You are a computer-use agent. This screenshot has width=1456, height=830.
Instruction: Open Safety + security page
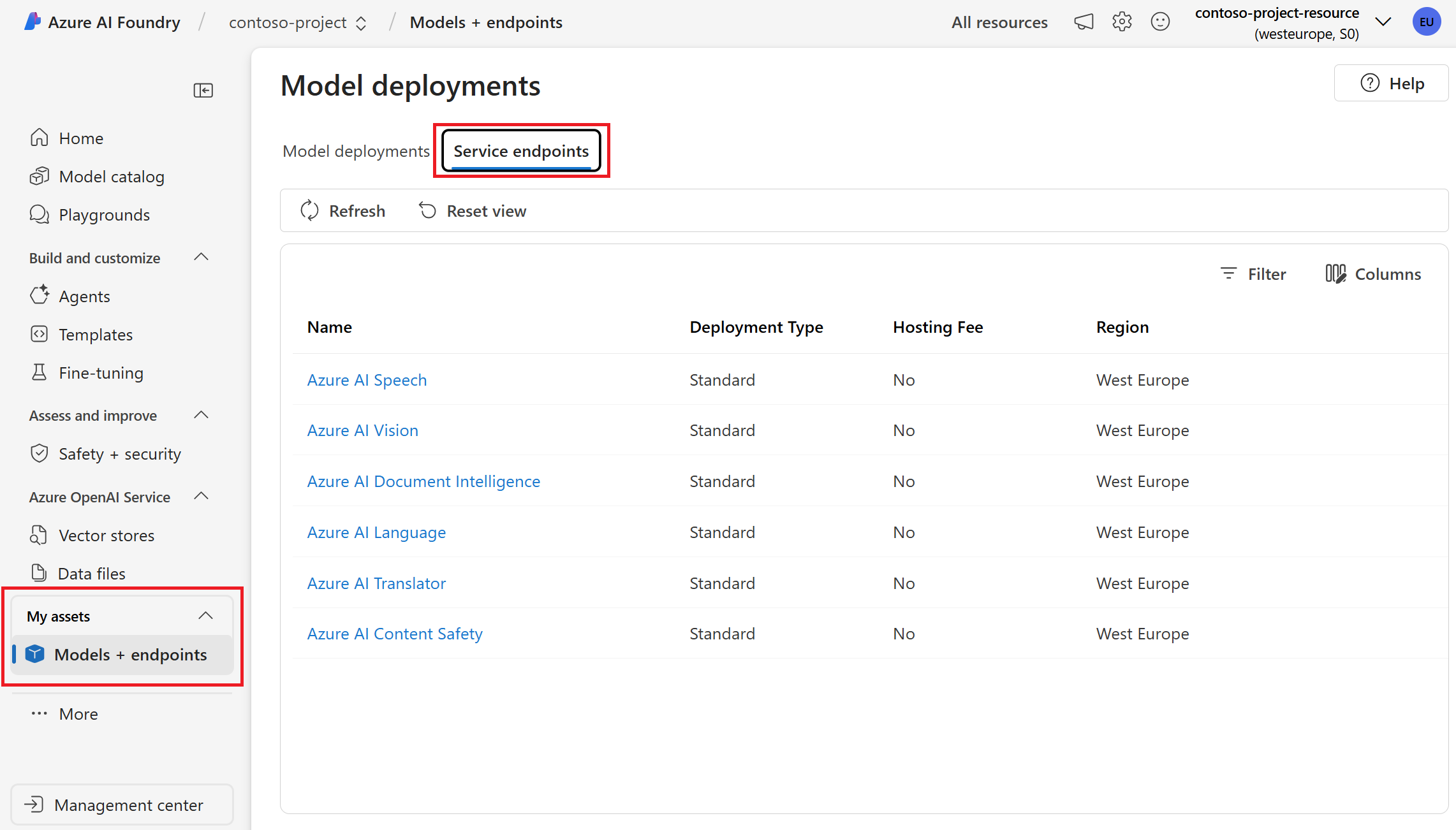119,454
